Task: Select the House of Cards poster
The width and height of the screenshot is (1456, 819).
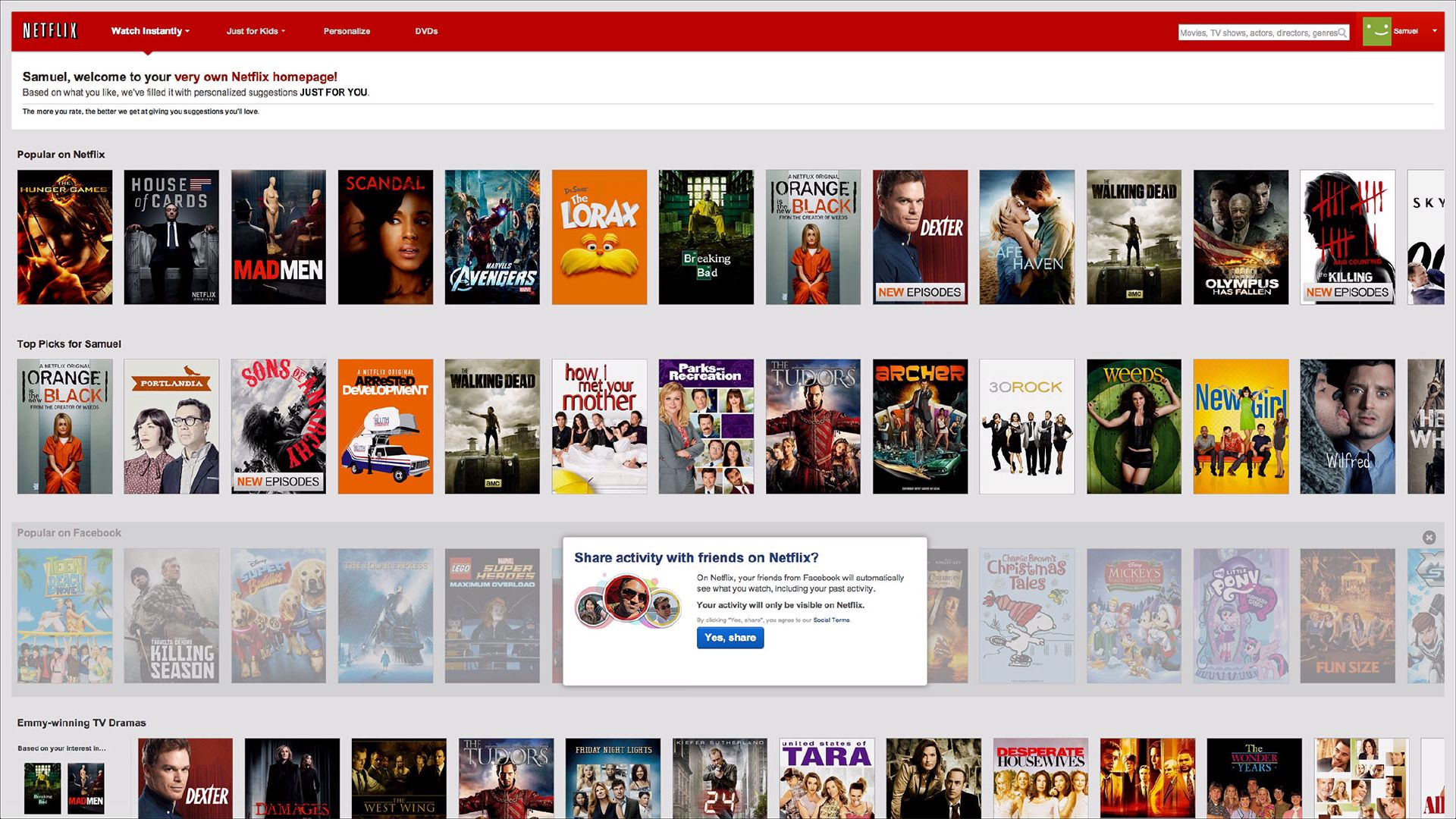Action: 171,237
